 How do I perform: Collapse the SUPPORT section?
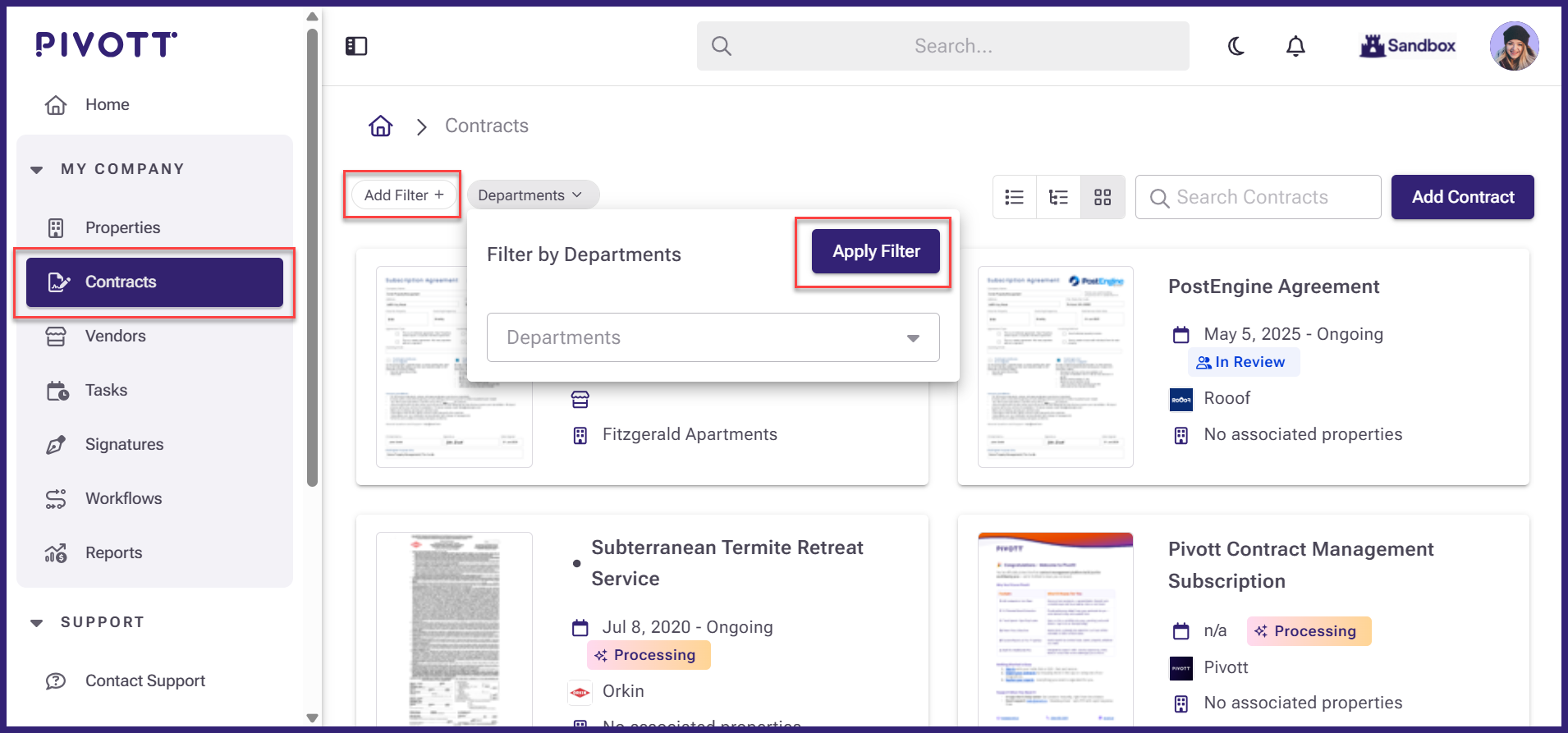(x=37, y=623)
